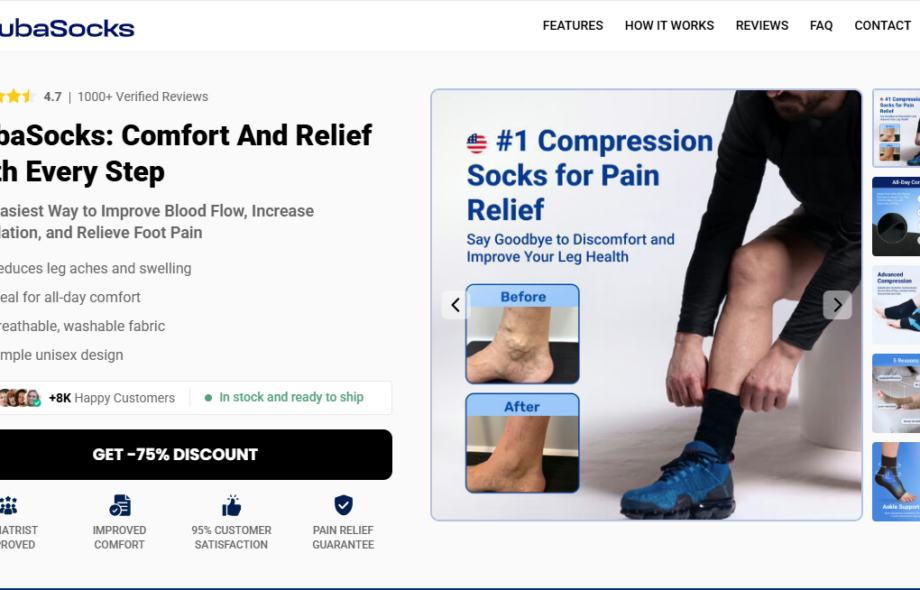920x590 pixels.
Task: Click the Improved Comfort document icon
Action: [x=120, y=505]
